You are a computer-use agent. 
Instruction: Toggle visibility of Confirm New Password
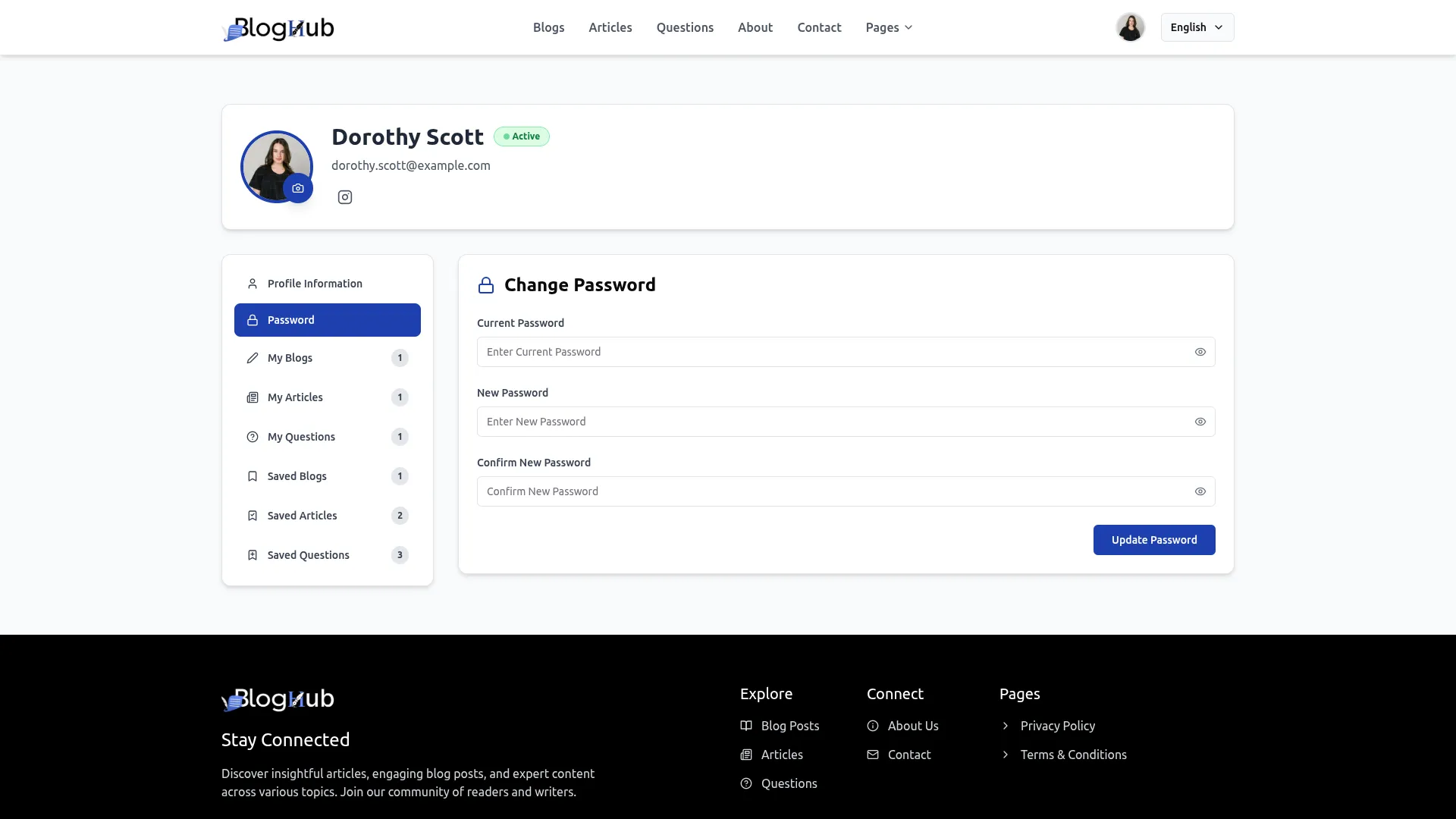[x=1200, y=491]
